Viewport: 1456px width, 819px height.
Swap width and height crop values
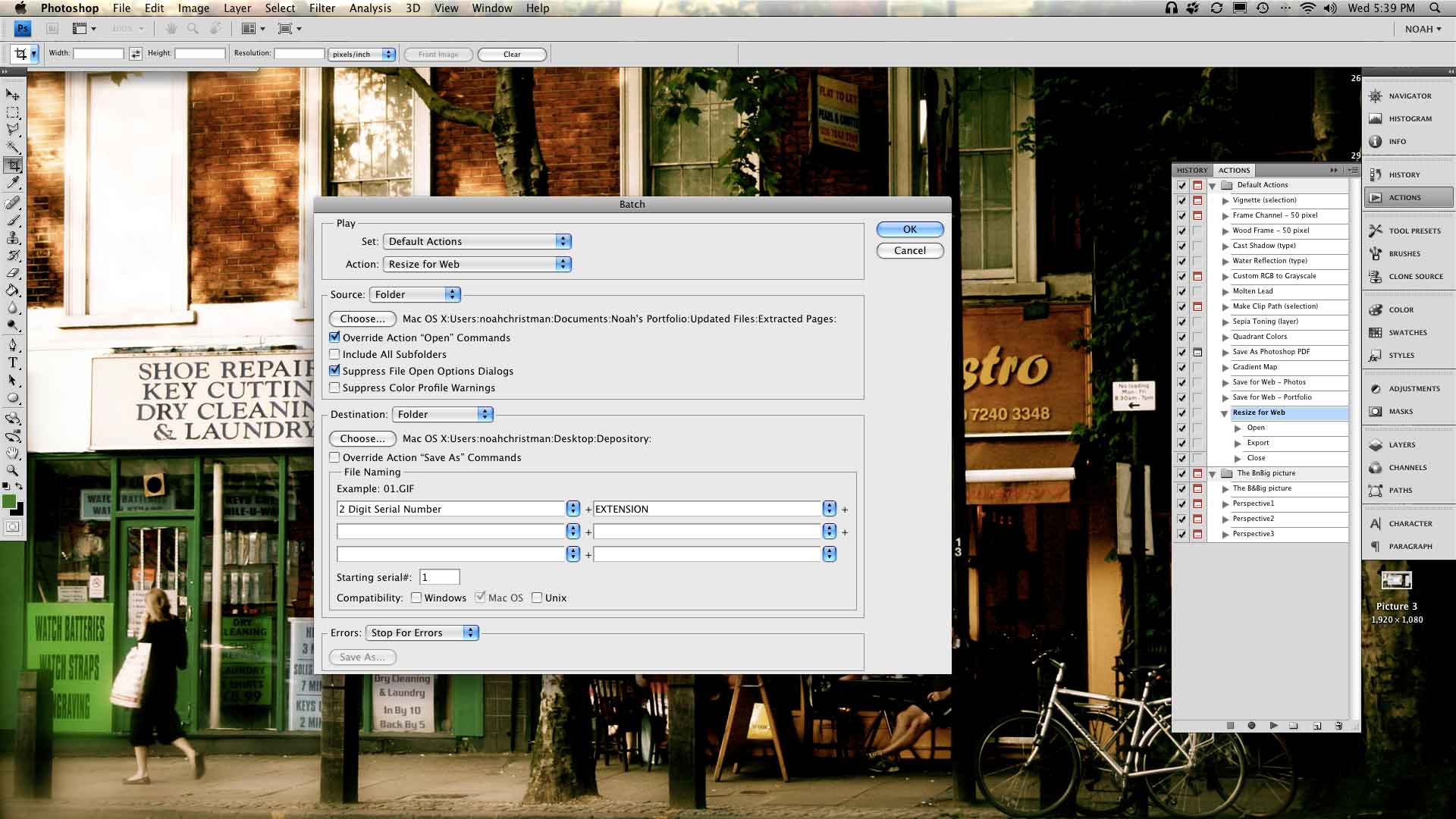pos(136,54)
